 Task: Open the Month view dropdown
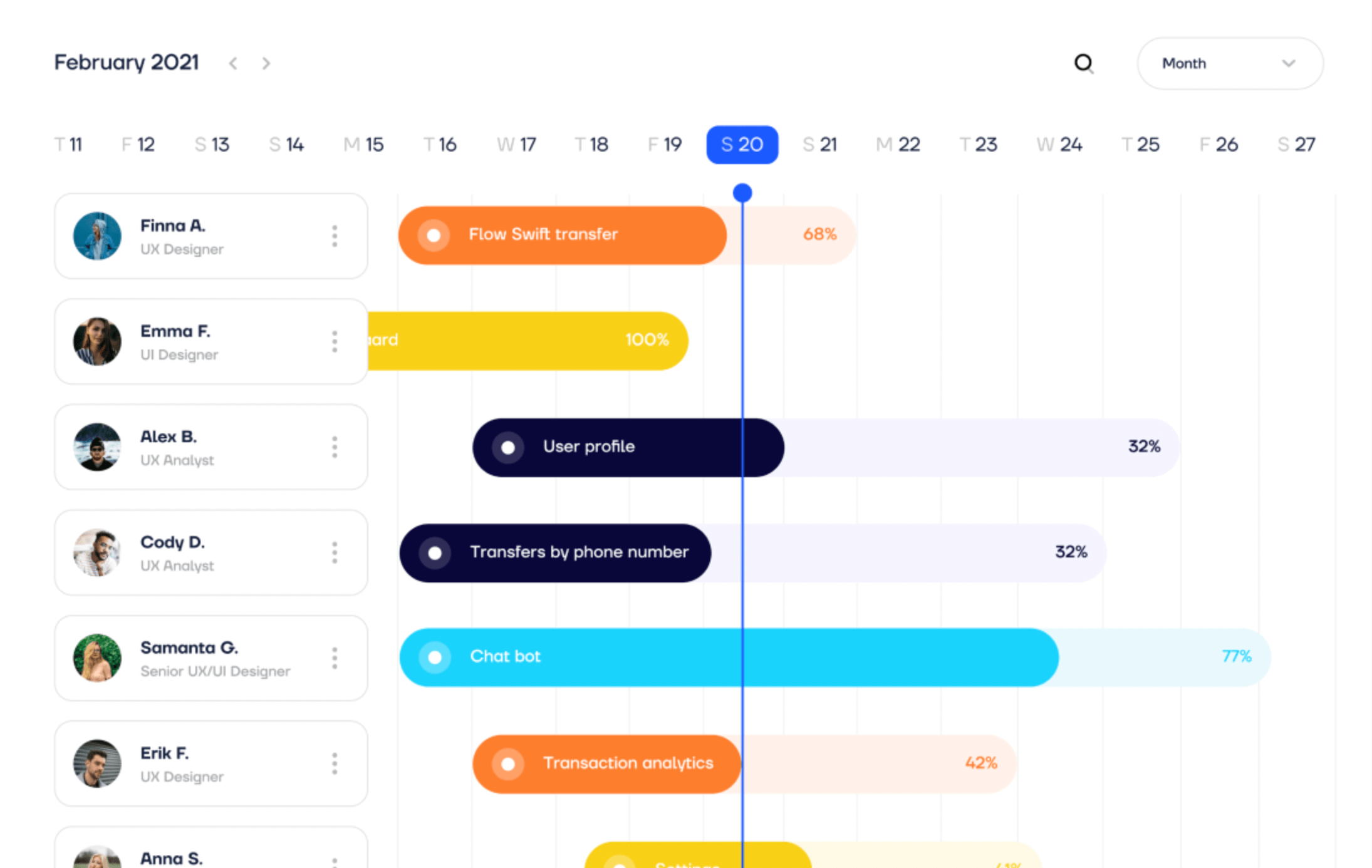[1229, 63]
